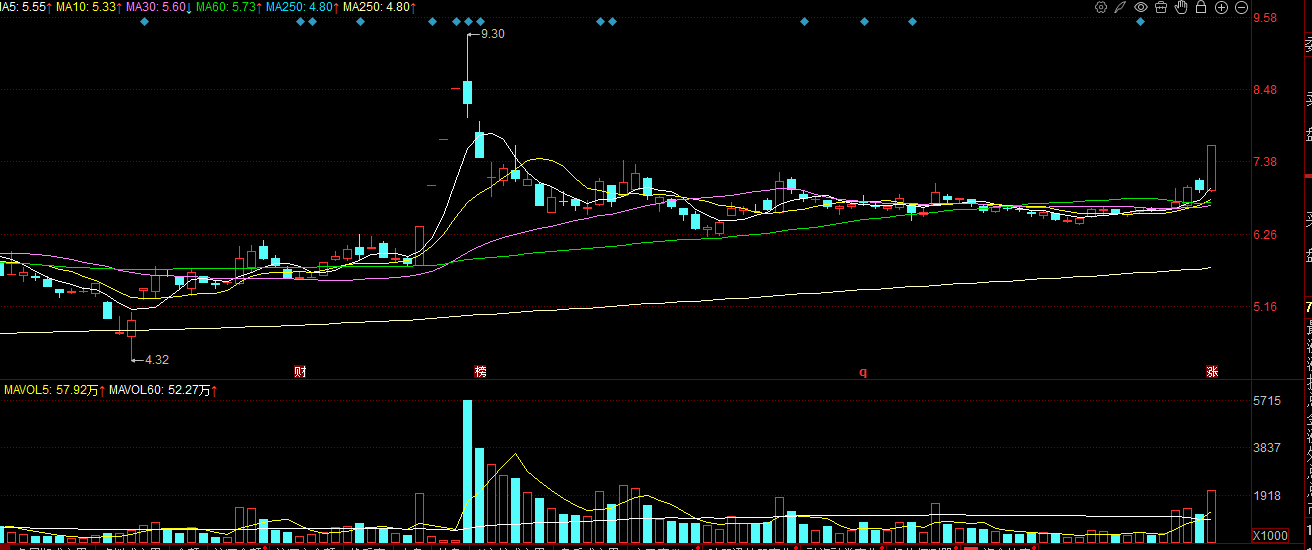Click the MAVOL60 volume indicator label
Screen dimensions: 1312x550
pos(164,390)
